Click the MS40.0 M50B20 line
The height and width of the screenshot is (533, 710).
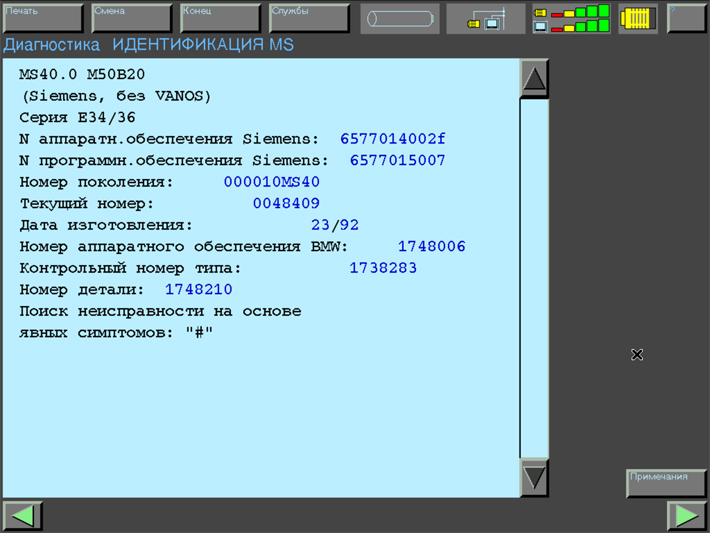click(82, 74)
